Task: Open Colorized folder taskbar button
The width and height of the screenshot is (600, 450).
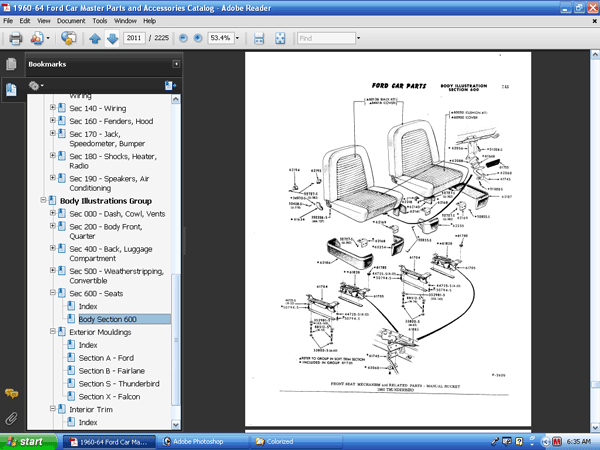Action: (296, 442)
